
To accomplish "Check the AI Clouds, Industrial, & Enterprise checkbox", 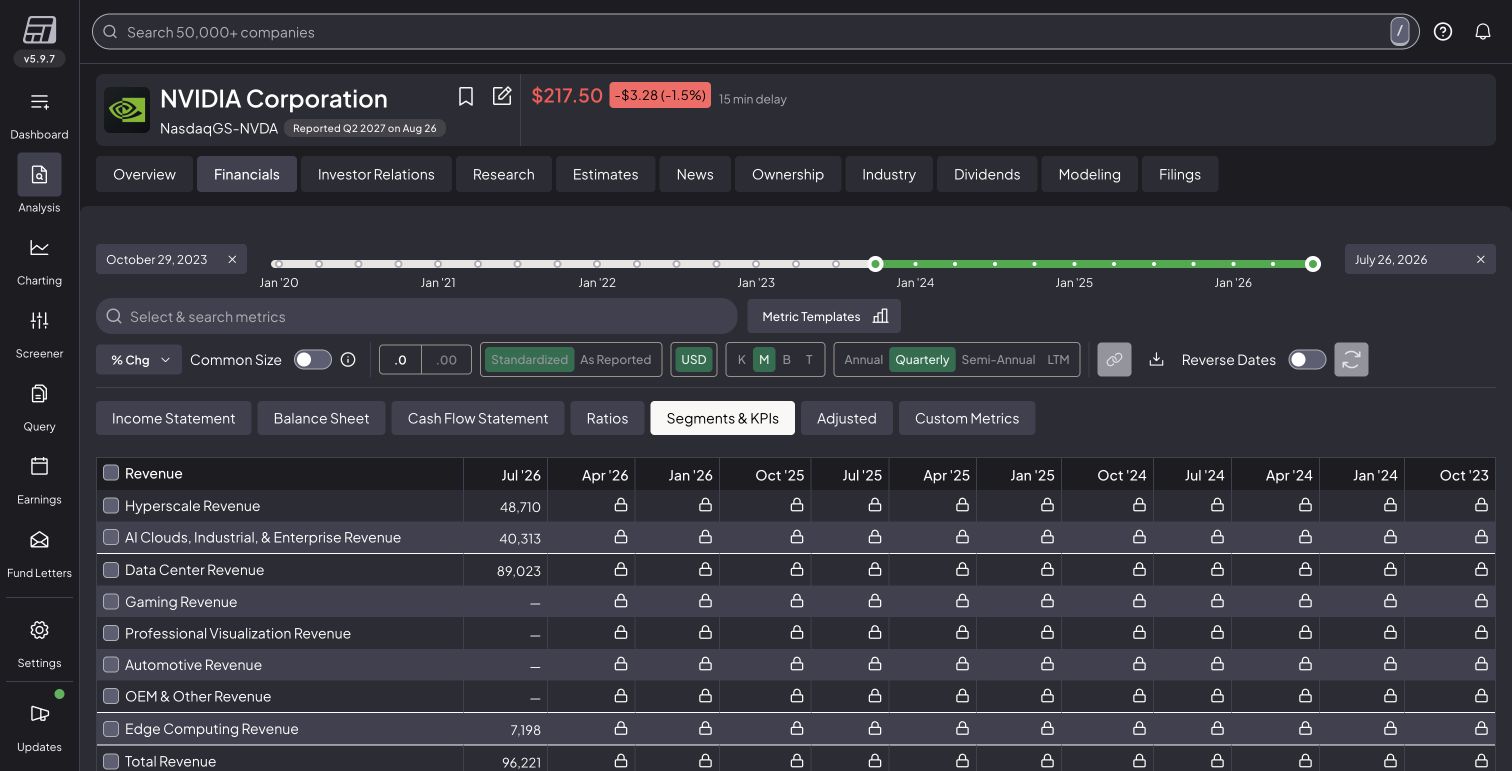I will (x=111, y=537).
